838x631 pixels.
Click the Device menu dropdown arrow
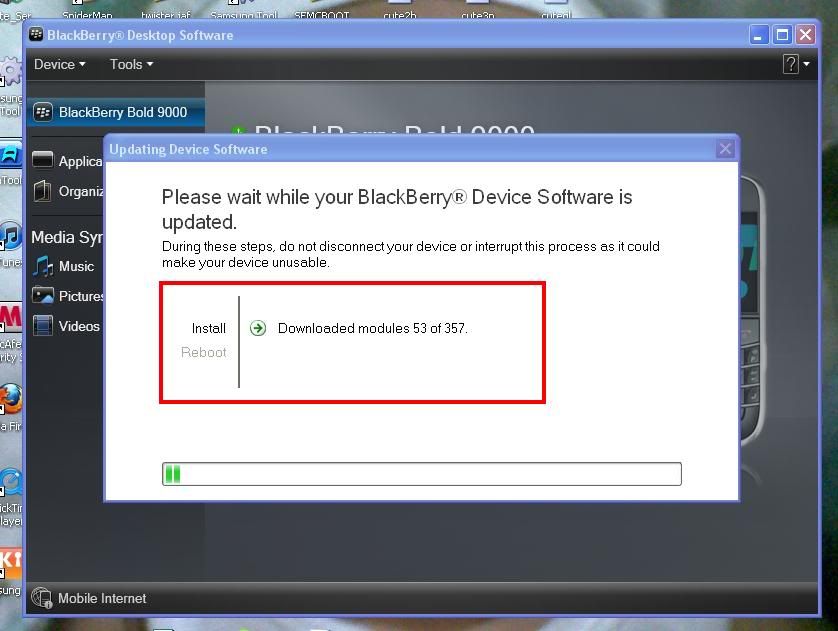click(x=82, y=64)
